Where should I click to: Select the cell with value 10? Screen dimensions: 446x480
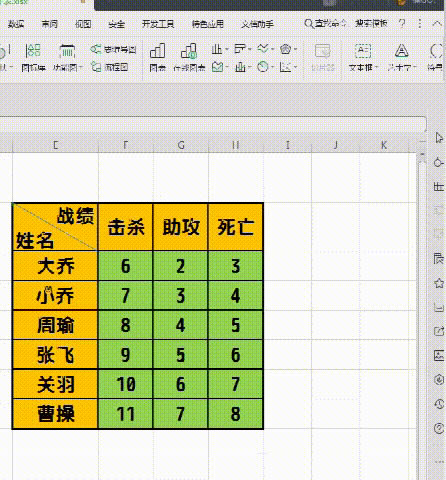pyautogui.click(x=126, y=384)
